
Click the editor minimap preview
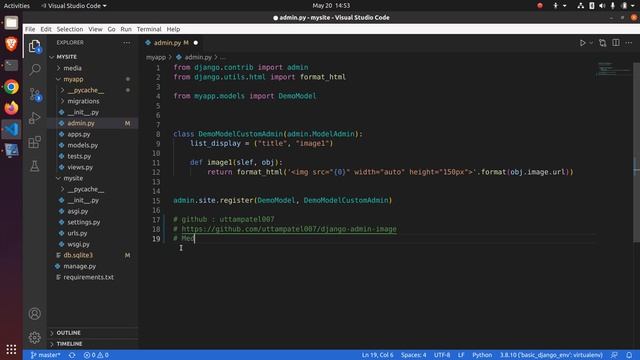[x=613, y=70]
